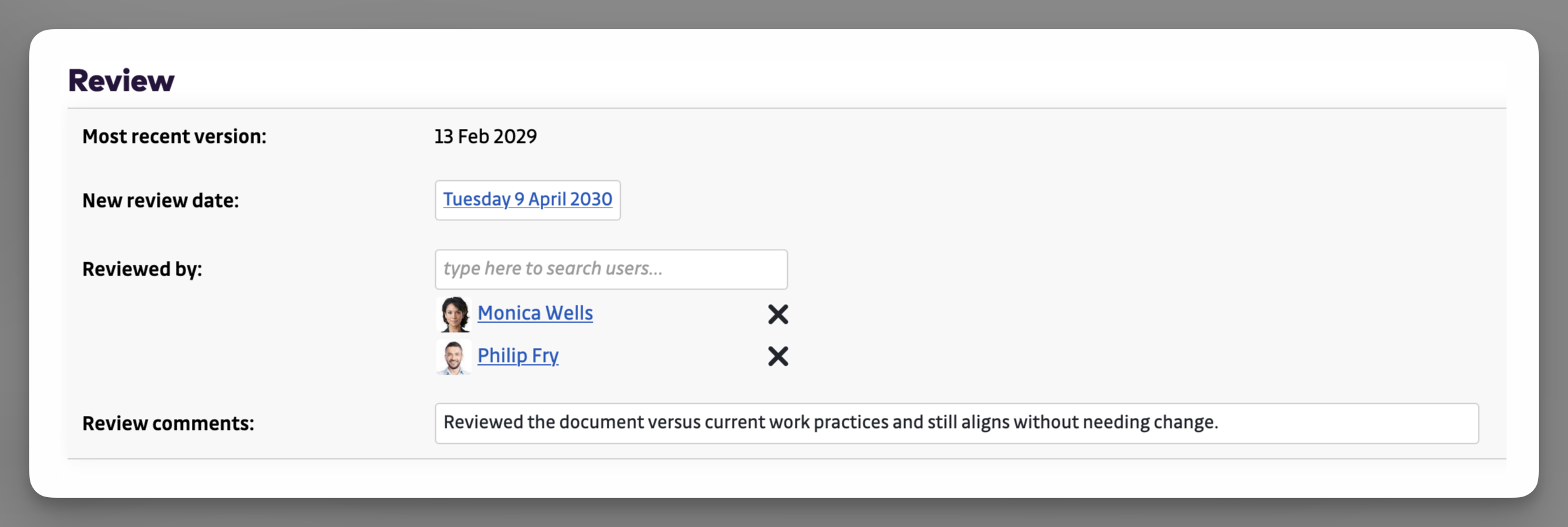Dismiss Philip Fry from the reviewer list
Screen dimensions: 1568x527
pyautogui.click(x=778, y=356)
